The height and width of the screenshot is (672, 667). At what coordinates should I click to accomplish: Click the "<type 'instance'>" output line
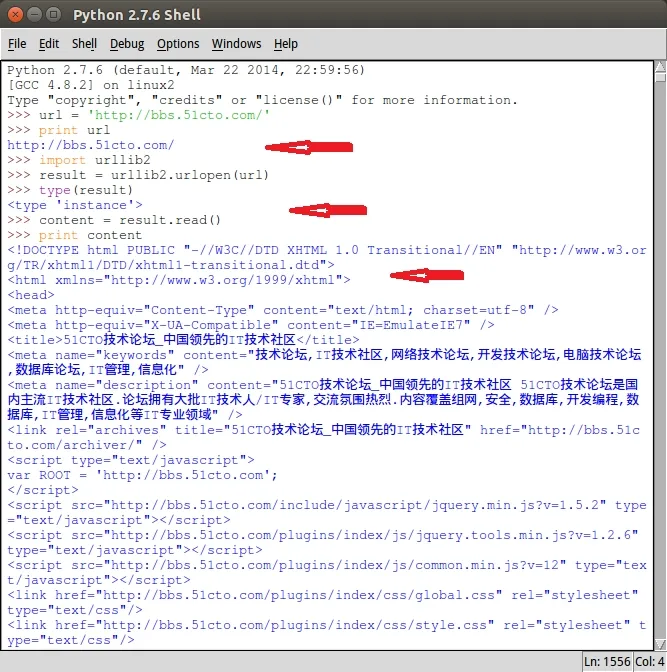tap(75, 205)
